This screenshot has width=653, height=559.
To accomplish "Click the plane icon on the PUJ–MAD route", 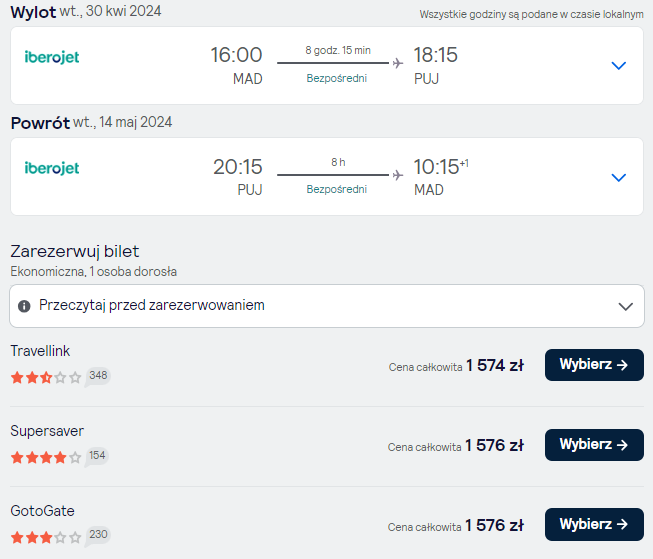I will click(398, 175).
